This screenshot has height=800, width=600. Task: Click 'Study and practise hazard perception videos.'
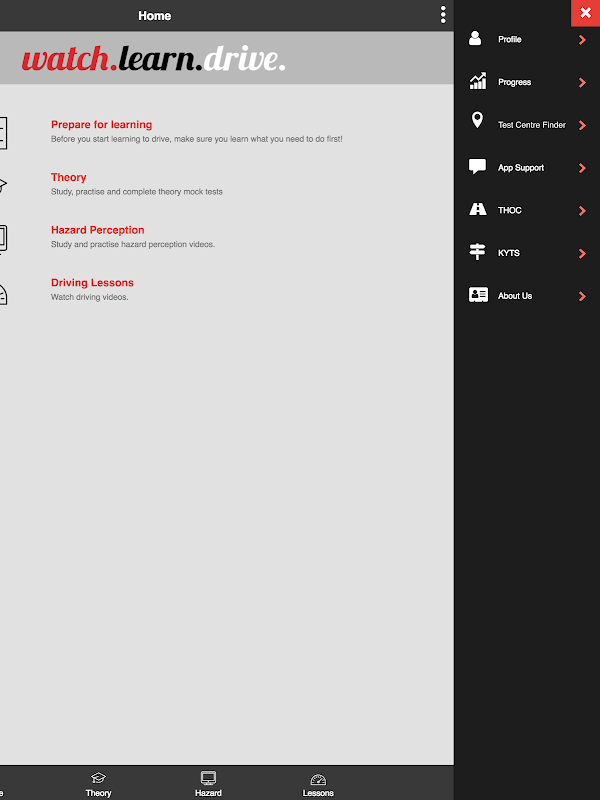click(133, 244)
